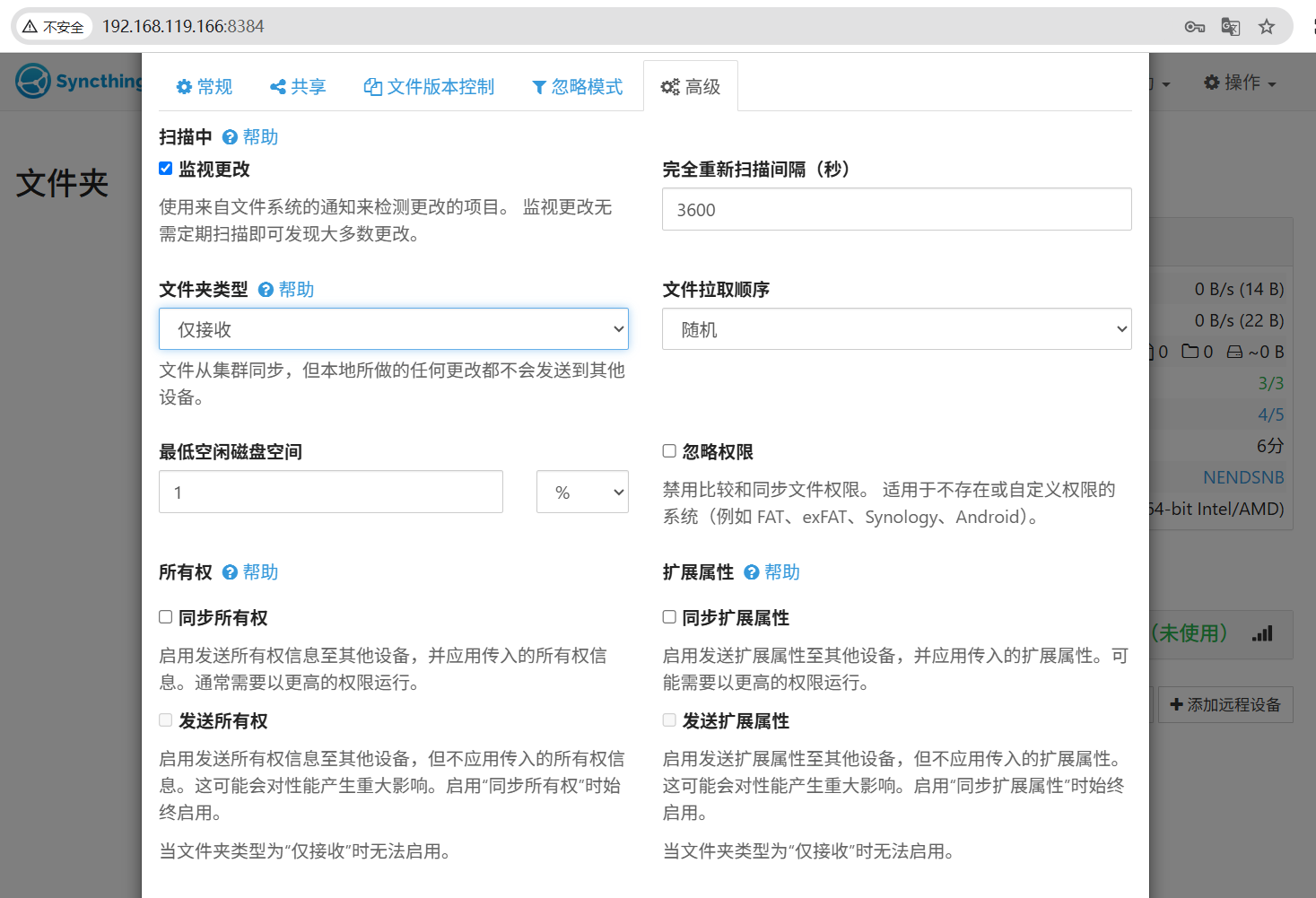The width and height of the screenshot is (1316, 898).
Task: Click the 添加远程设备 button
Action: click(1225, 705)
